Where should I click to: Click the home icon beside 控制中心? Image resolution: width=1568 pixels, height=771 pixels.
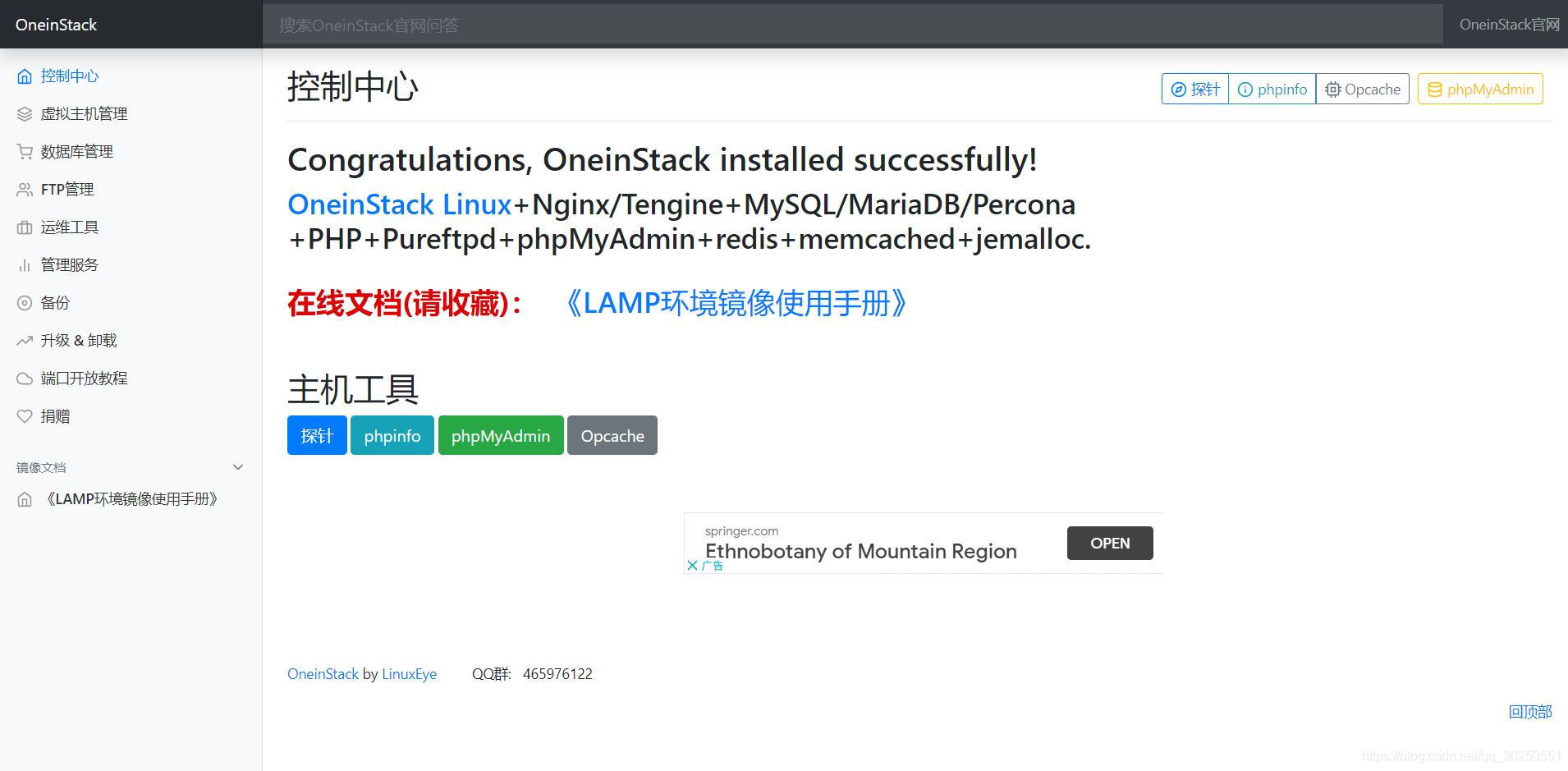(25, 76)
